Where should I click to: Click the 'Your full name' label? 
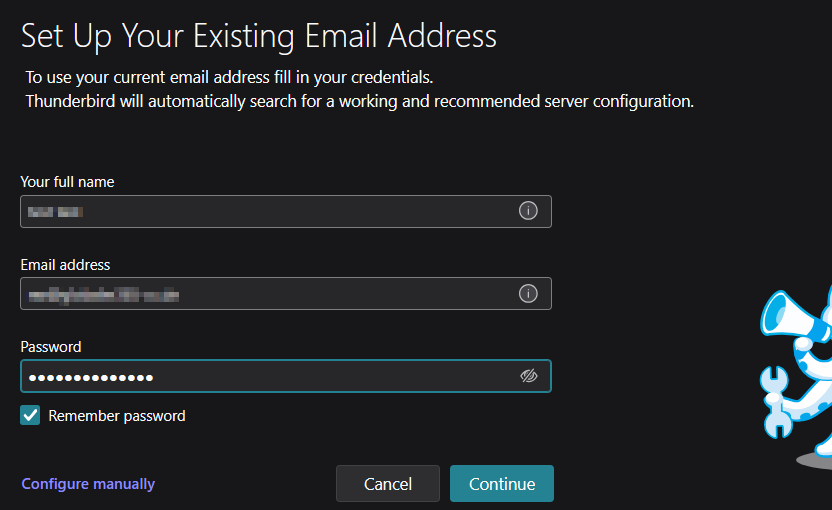click(x=67, y=182)
